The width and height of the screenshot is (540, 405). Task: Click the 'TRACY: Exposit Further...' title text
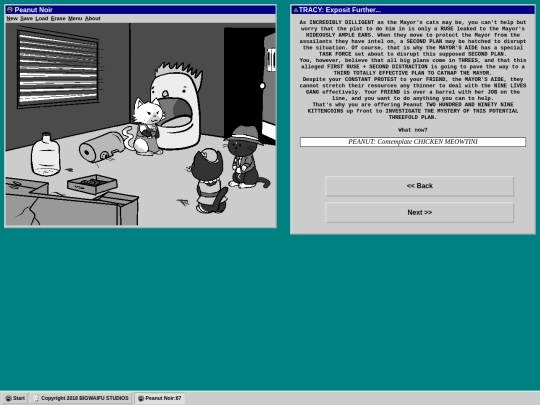[x=340, y=10]
